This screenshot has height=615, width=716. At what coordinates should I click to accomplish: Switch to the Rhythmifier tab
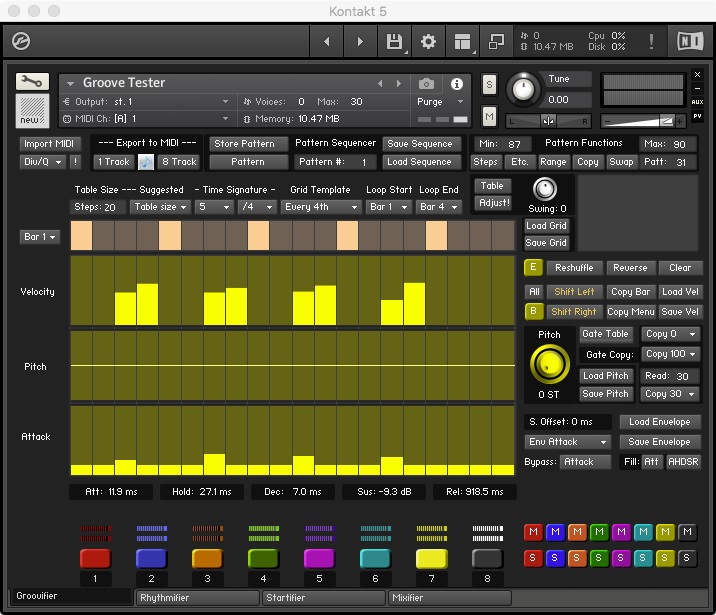click(x=197, y=598)
